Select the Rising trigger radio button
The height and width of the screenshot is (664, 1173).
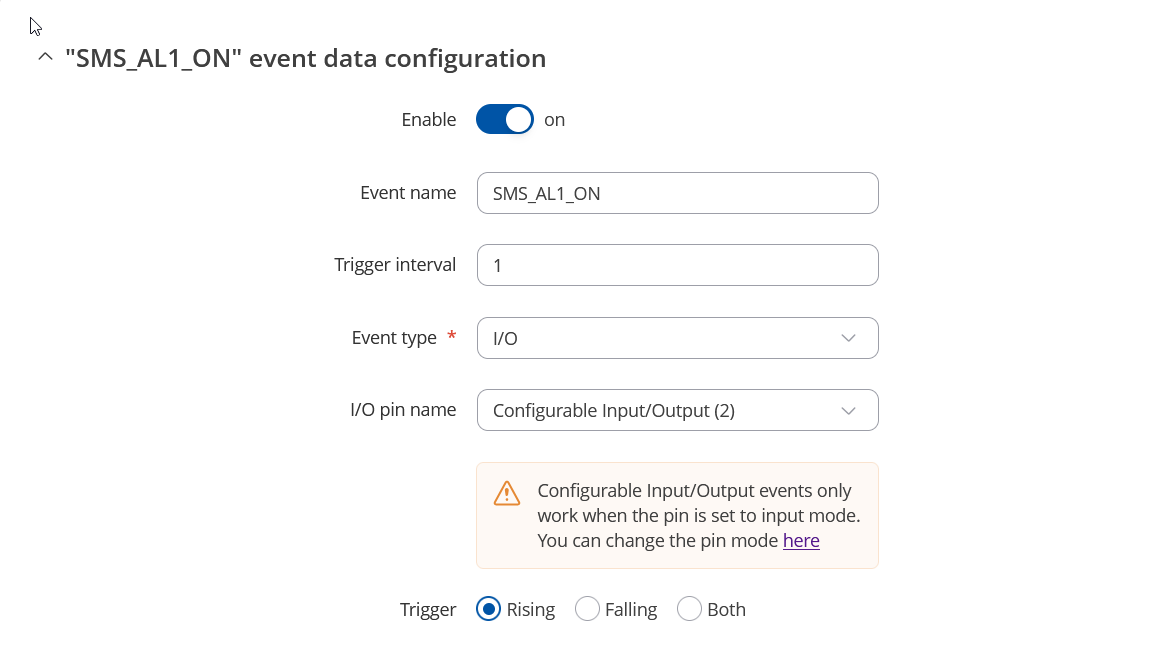tap(489, 609)
